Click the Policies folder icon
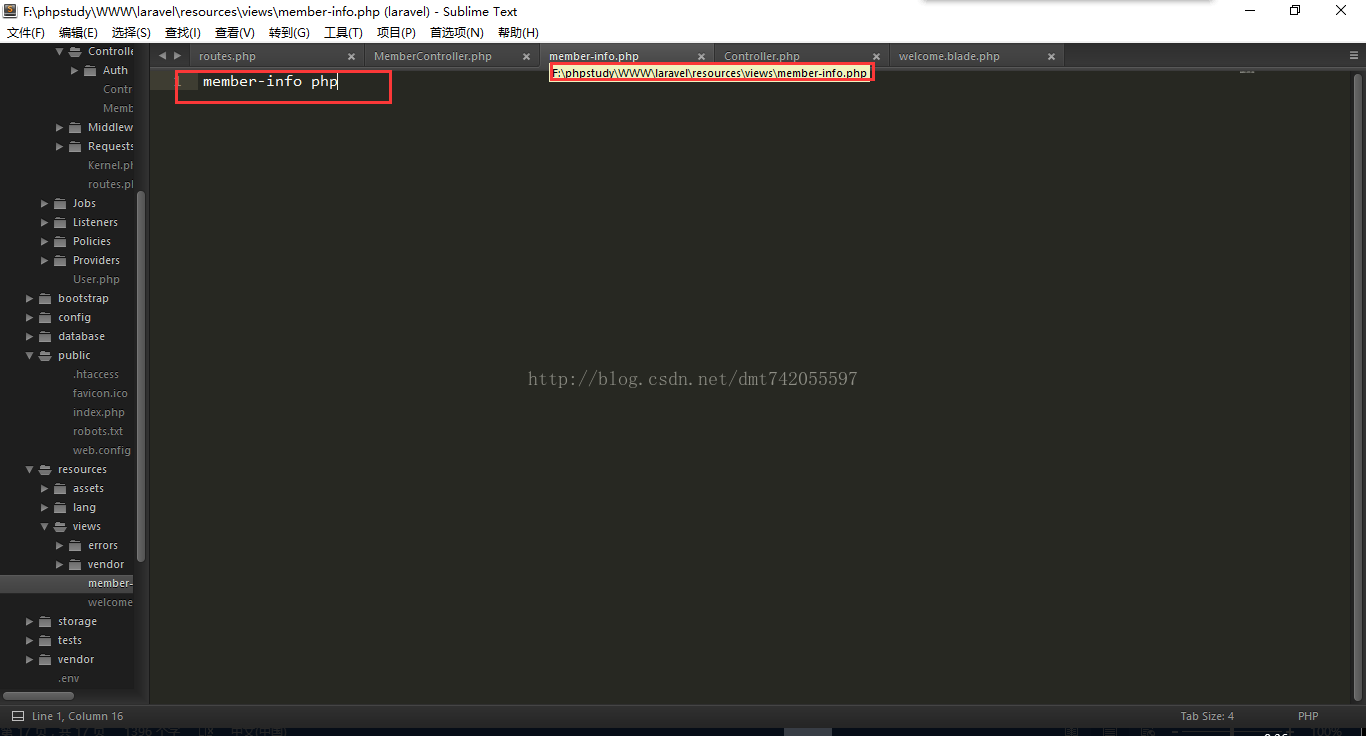This screenshot has height=736, width=1366. 60,241
